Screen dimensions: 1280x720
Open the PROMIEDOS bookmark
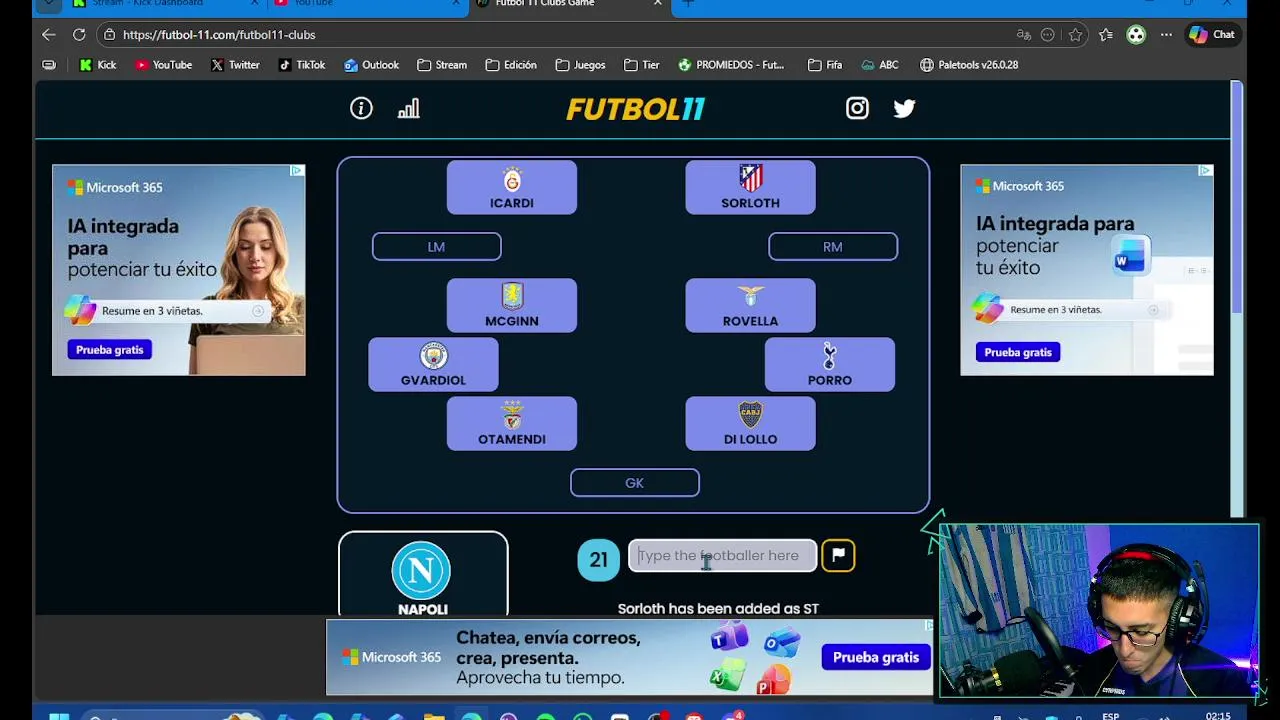tap(731, 65)
